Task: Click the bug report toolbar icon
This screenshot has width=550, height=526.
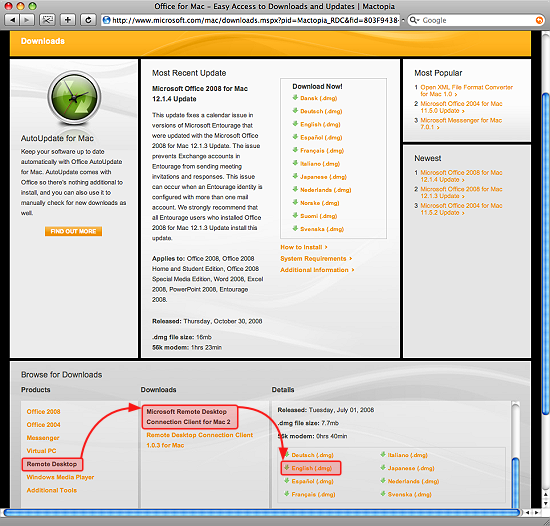Action: click(47, 20)
